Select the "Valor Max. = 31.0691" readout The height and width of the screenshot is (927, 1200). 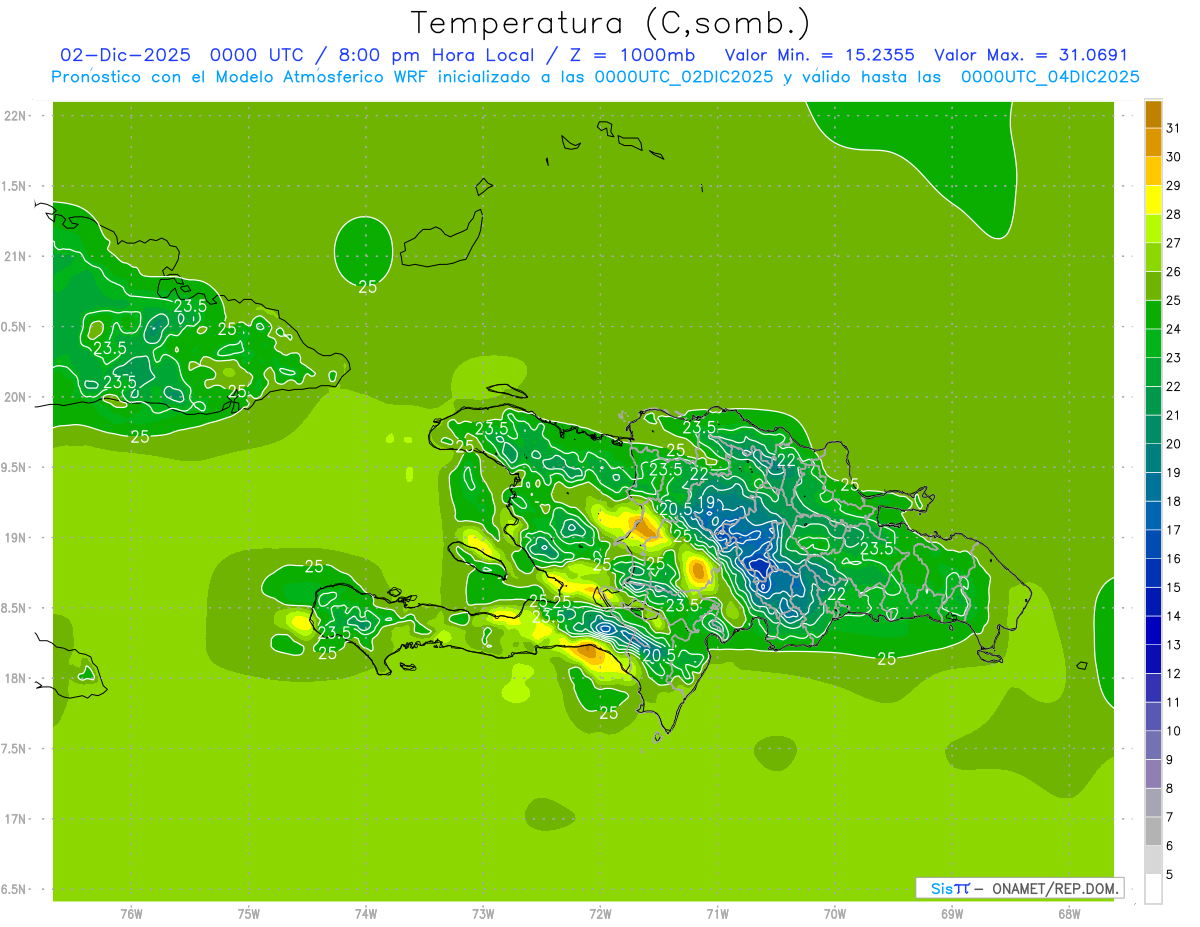point(1031,55)
